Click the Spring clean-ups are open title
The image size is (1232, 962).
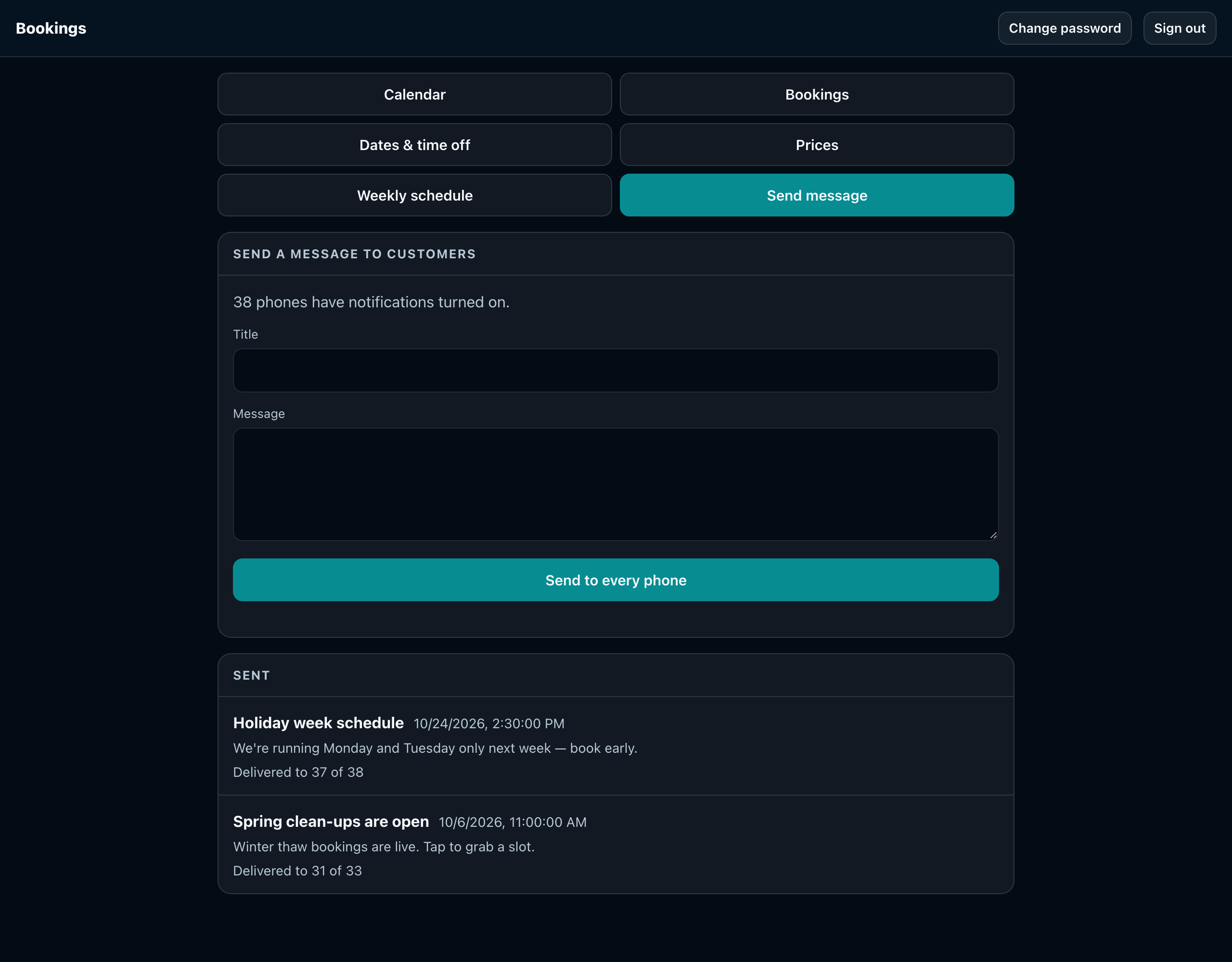(331, 822)
